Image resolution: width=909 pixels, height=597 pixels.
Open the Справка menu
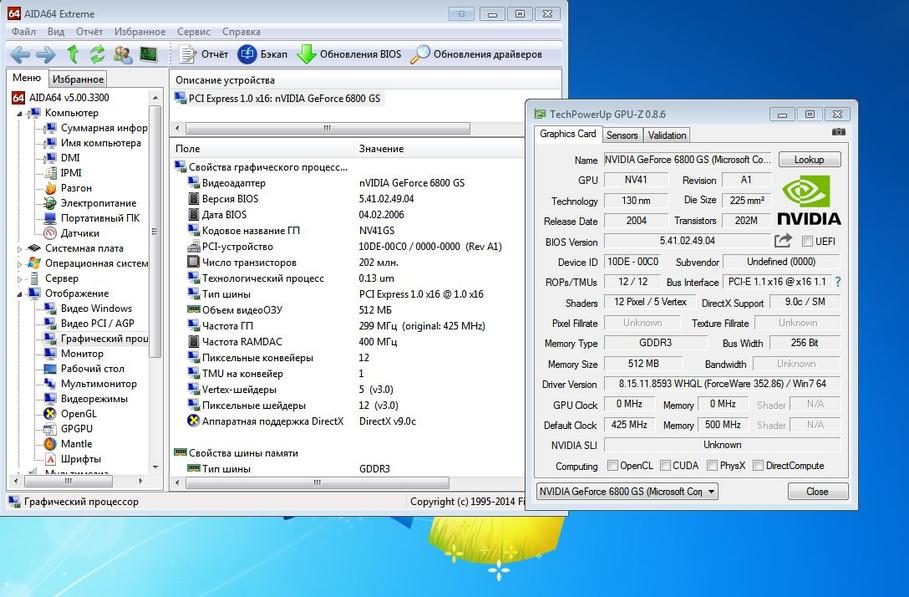[x=241, y=32]
